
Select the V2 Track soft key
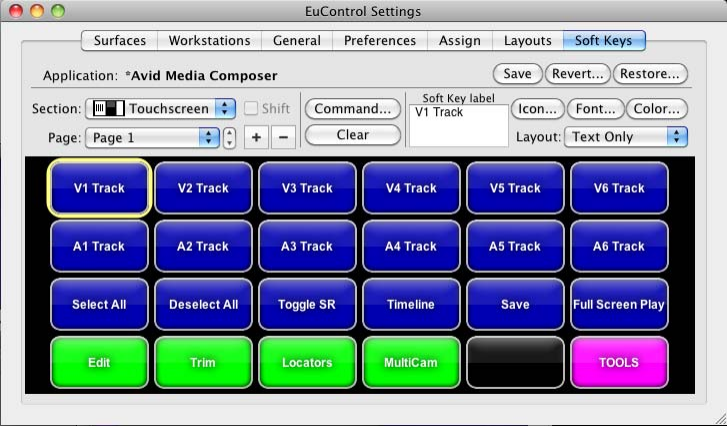pos(203,188)
